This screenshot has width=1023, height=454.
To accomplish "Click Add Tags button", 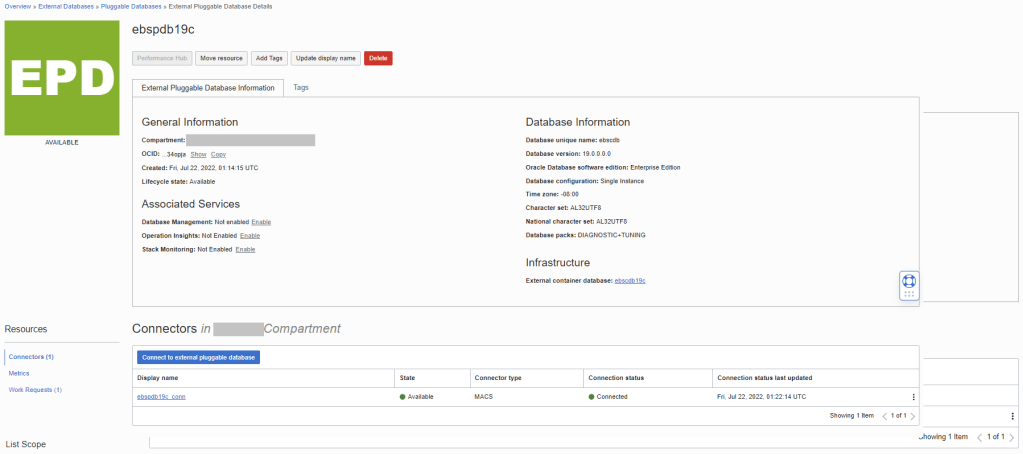I will [x=268, y=58].
